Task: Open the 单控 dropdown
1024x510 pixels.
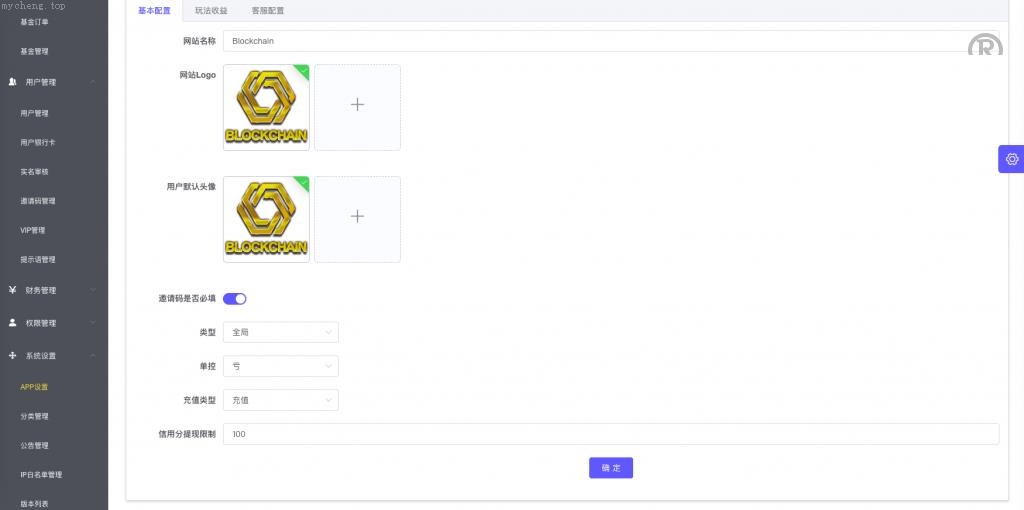Action: point(280,366)
